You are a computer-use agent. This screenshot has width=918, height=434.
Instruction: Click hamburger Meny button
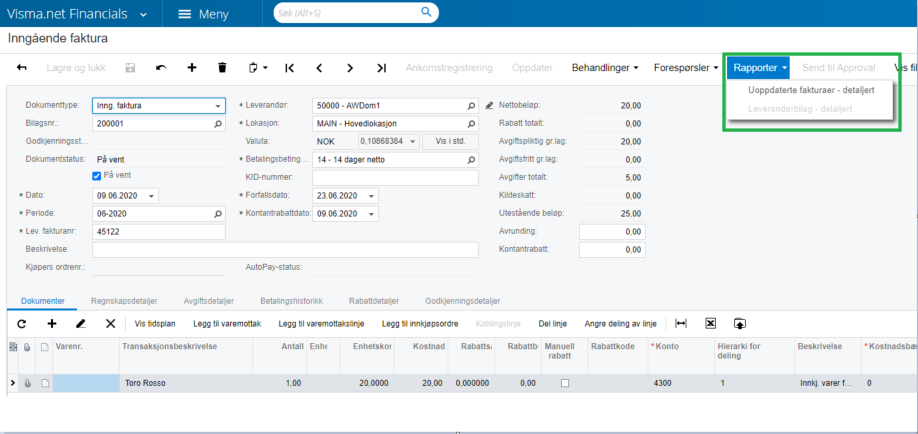[x=203, y=15]
